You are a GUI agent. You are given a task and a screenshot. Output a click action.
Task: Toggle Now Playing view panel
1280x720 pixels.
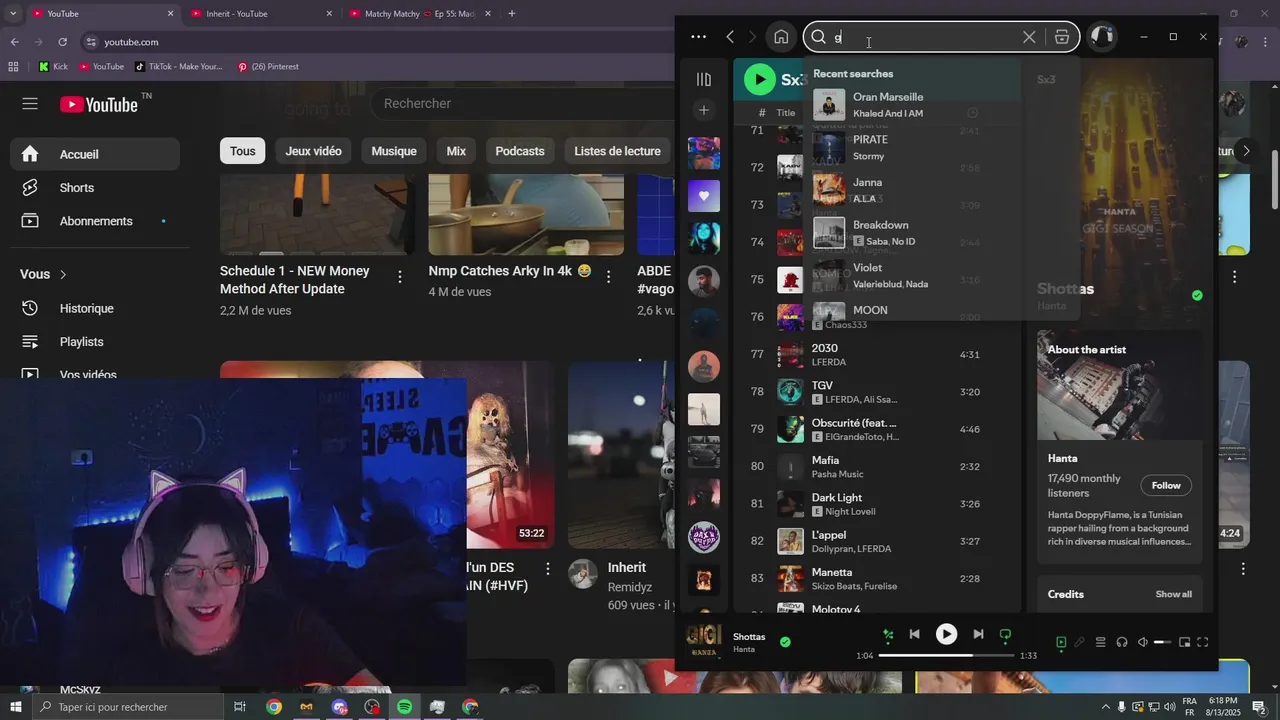click(x=1061, y=642)
